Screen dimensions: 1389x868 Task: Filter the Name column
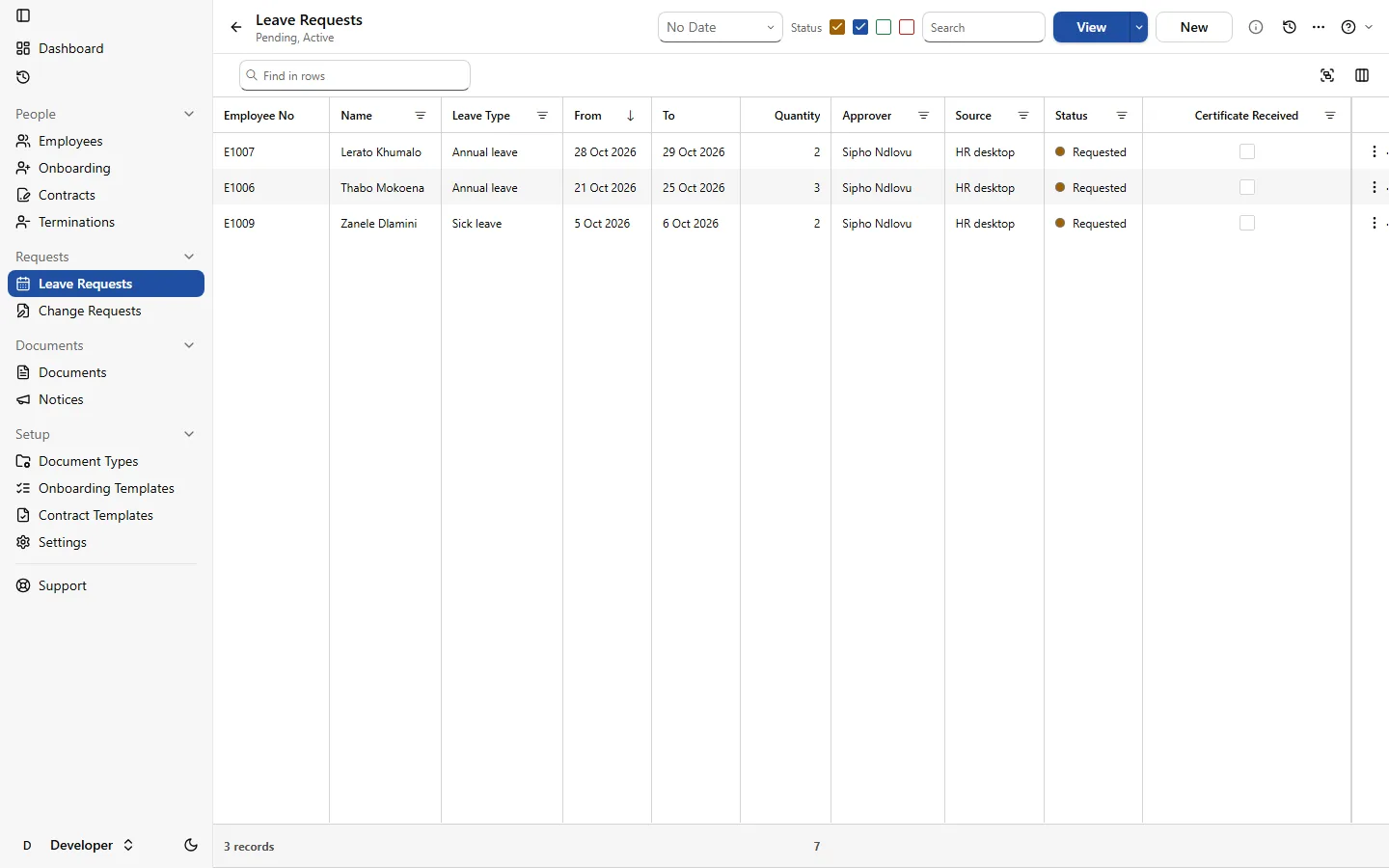(x=421, y=116)
